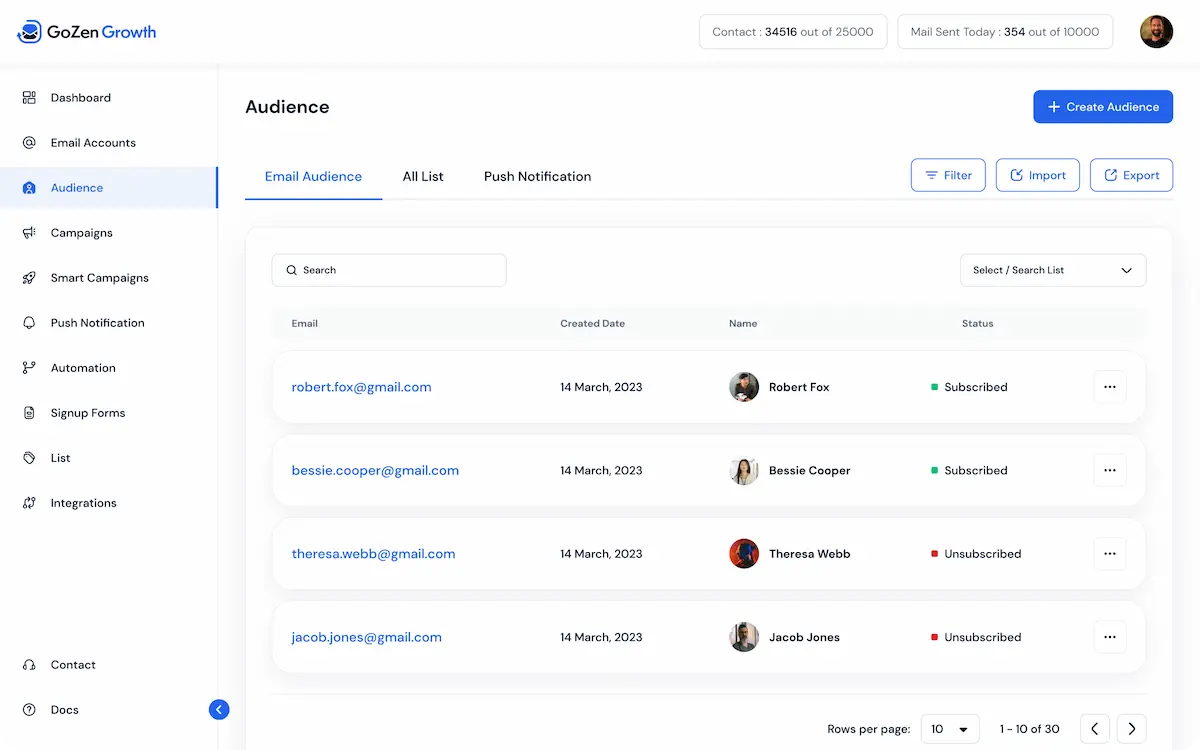Screen dimensions: 1200x750
Task: Collapse the sidebar with the blue arrow
Action: (x=219, y=710)
